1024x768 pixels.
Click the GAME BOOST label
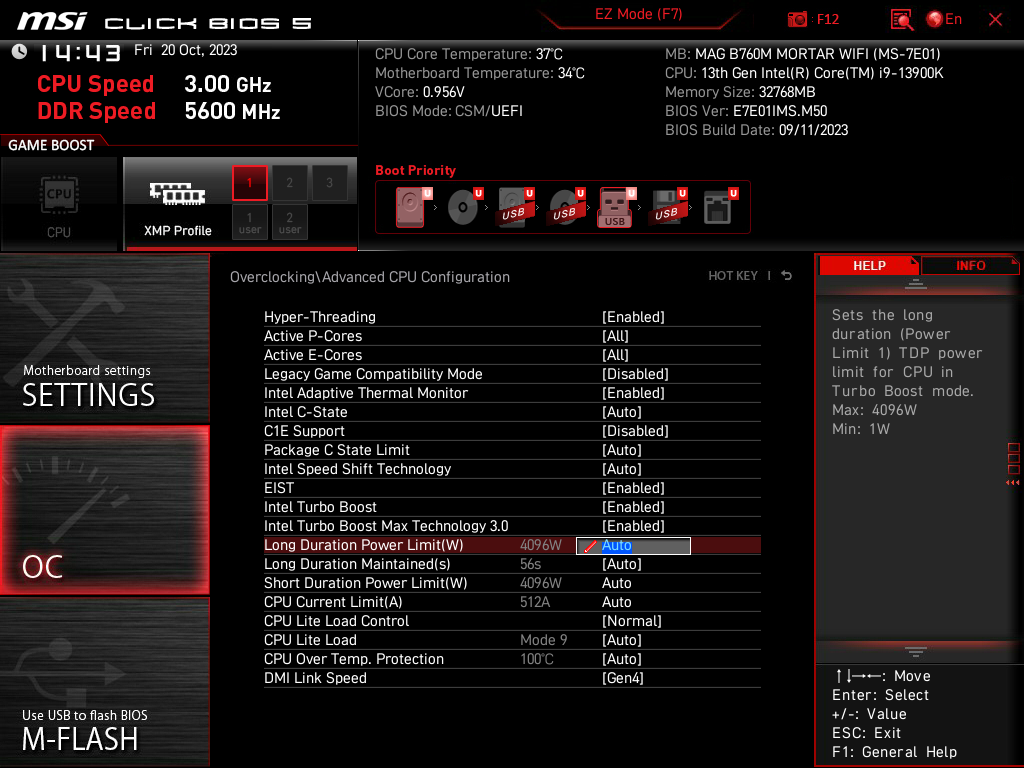(51, 145)
